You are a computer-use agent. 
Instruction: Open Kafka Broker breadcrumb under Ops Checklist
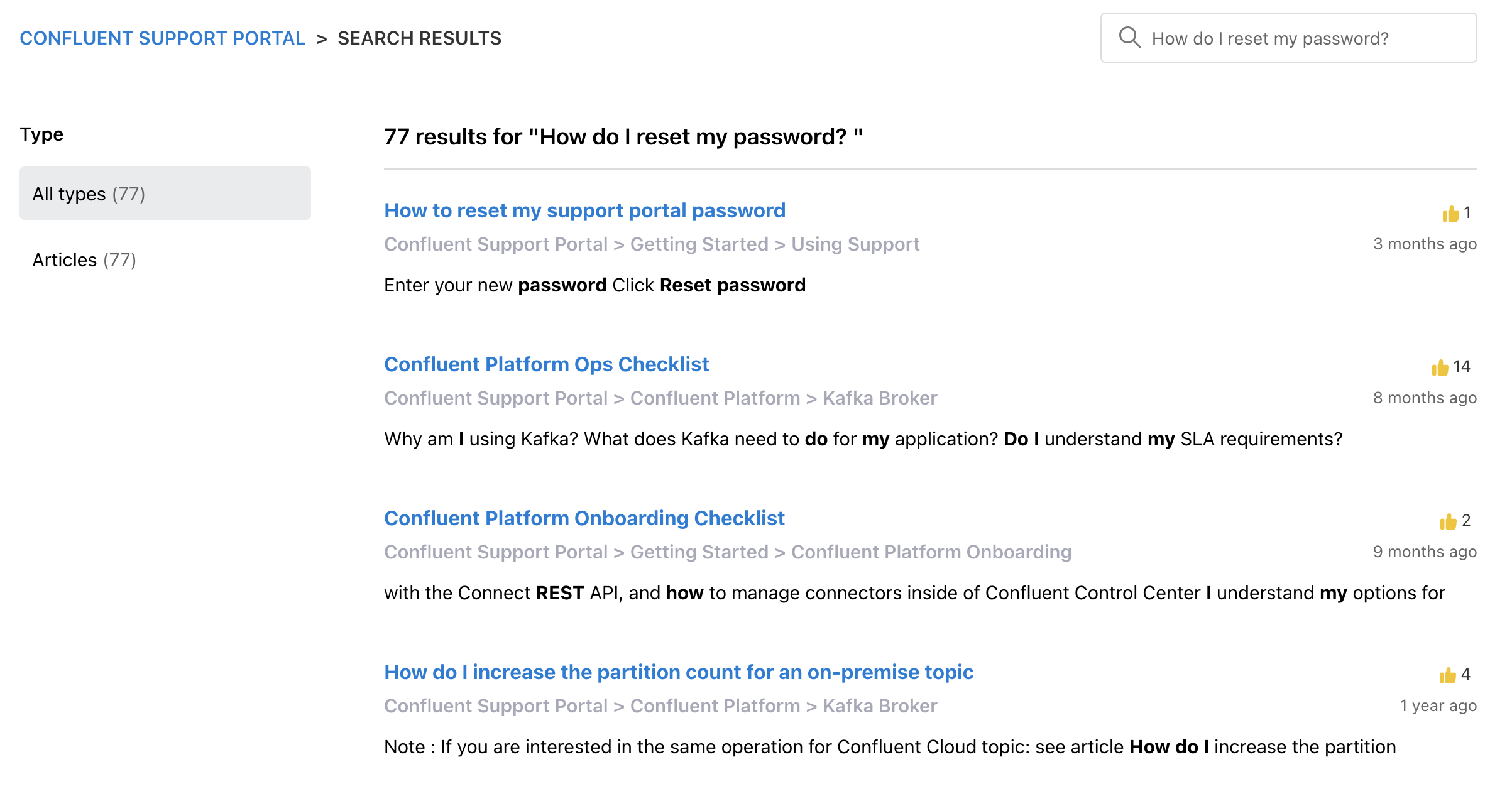(880, 398)
